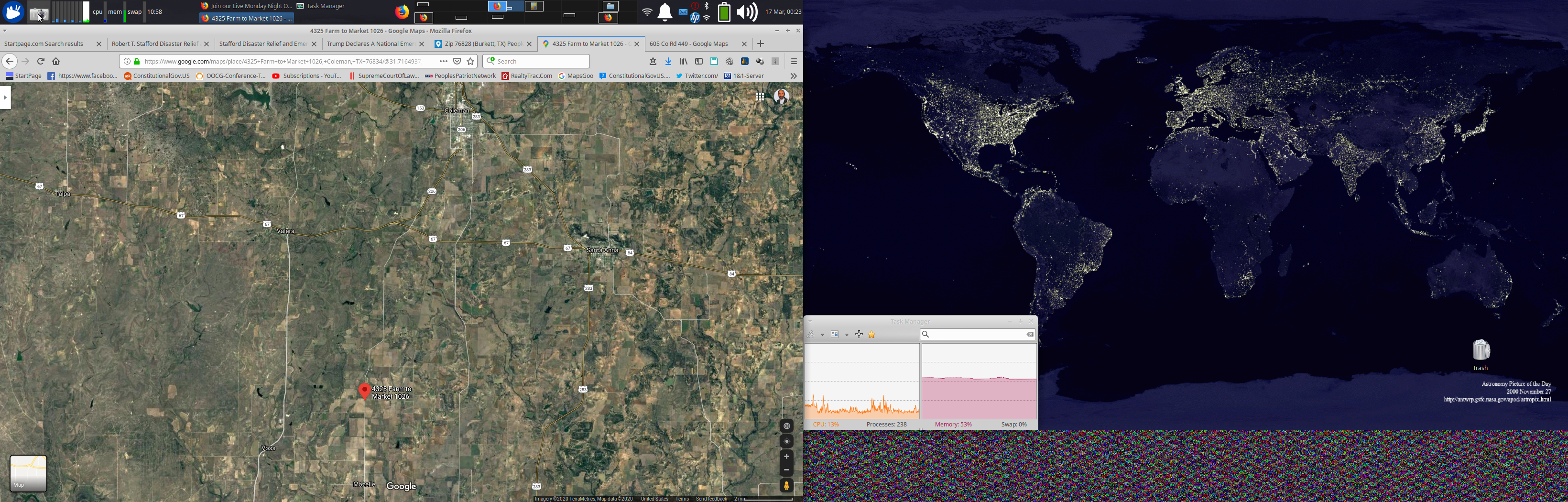Close the Stafford Disaster Relief and Emer tab
Image resolution: width=1568 pixels, height=502 pixels.
[x=314, y=44]
